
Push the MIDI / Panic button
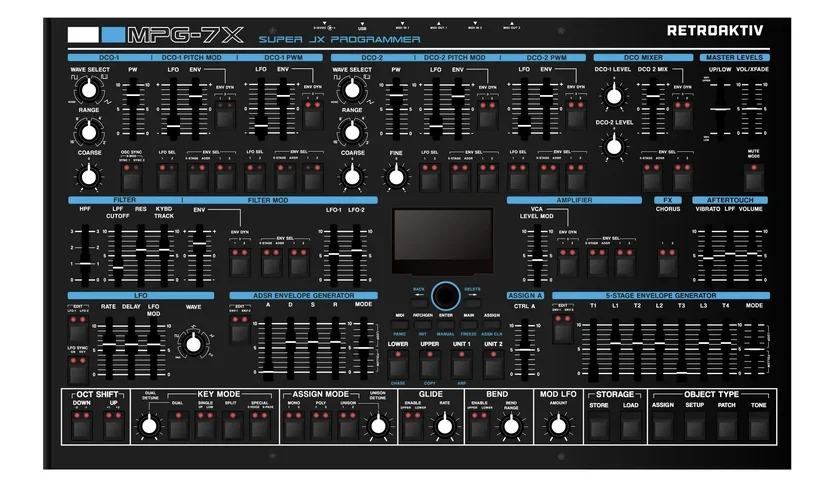click(x=400, y=325)
